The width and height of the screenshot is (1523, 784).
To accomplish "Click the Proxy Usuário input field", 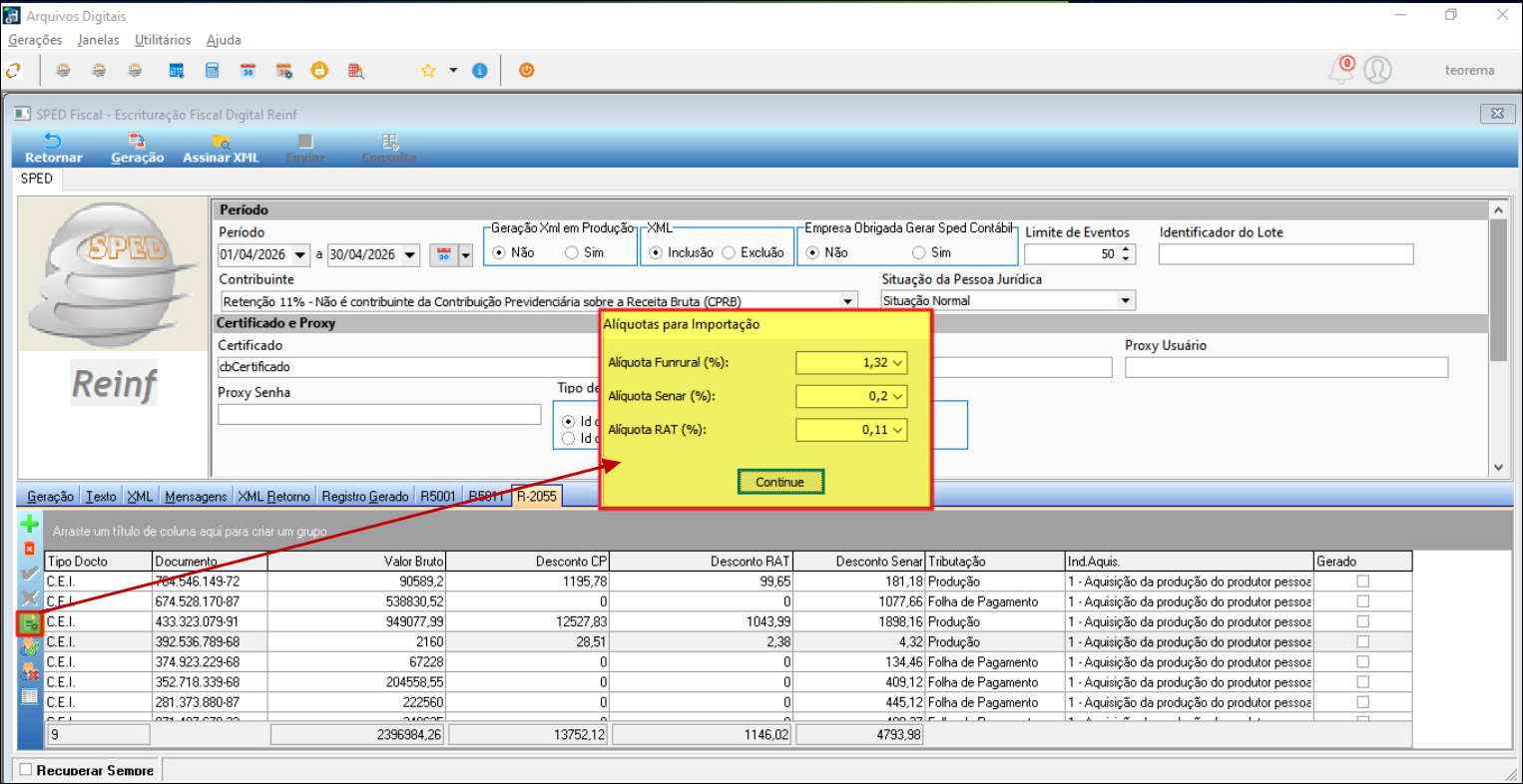I will (1286, 367).
